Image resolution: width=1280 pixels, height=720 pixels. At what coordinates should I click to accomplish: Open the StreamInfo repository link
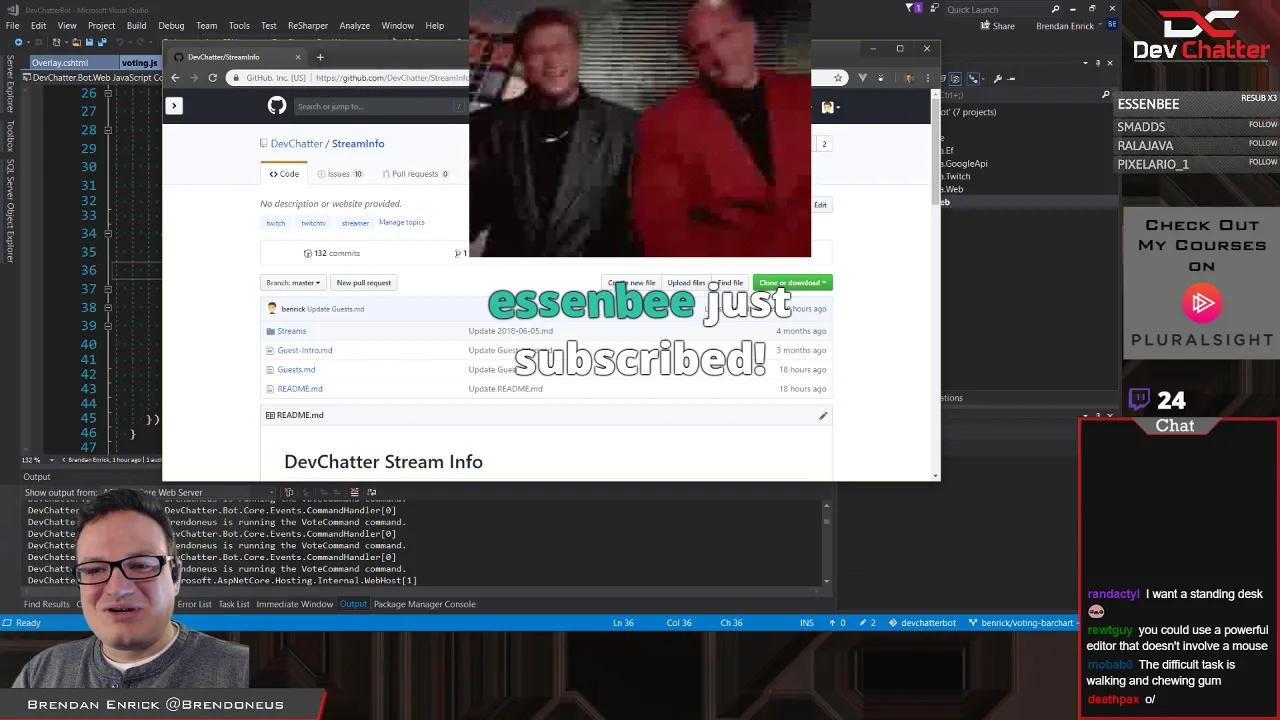[x=358, y=144]
